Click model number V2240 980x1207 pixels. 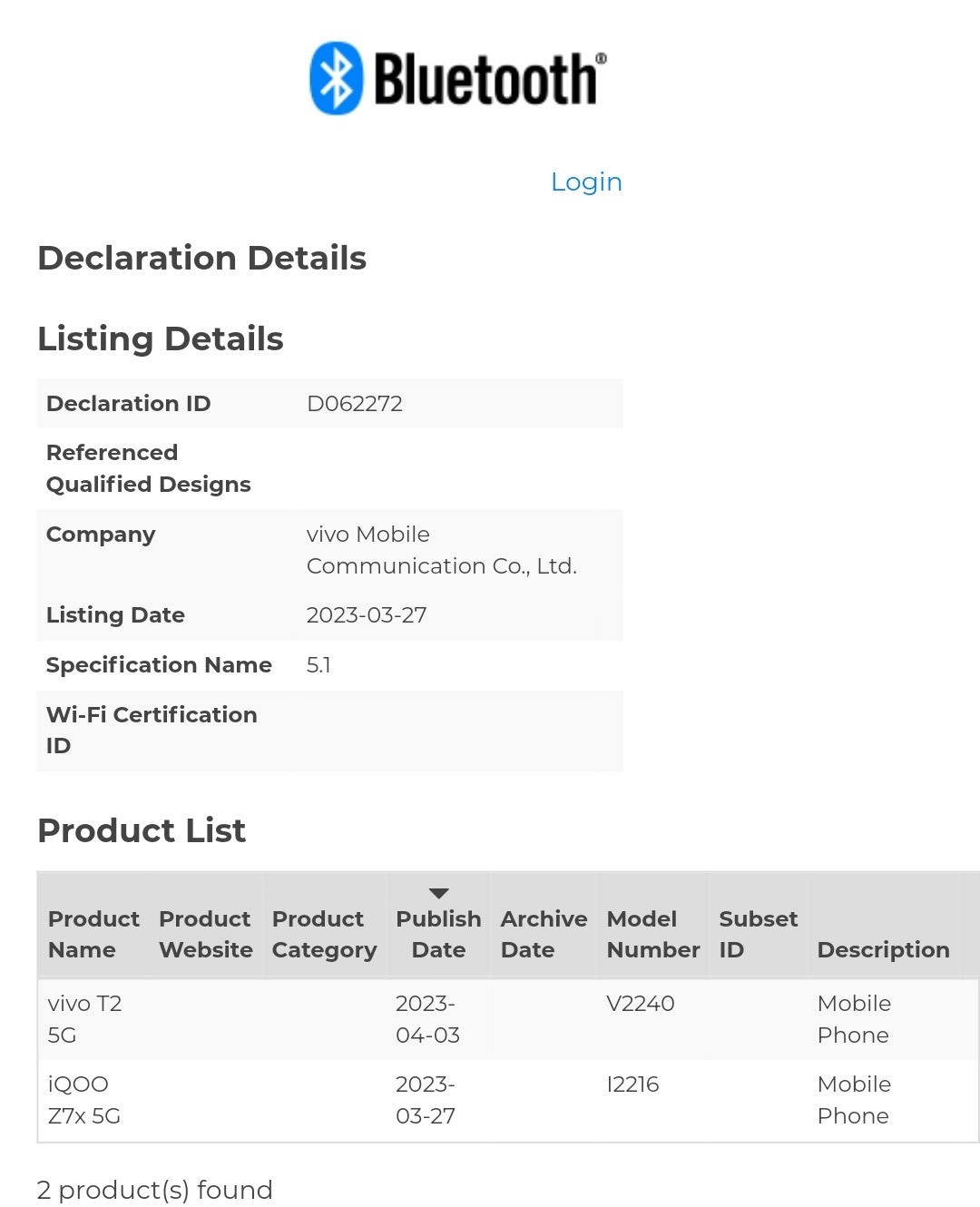point(640,1003)
